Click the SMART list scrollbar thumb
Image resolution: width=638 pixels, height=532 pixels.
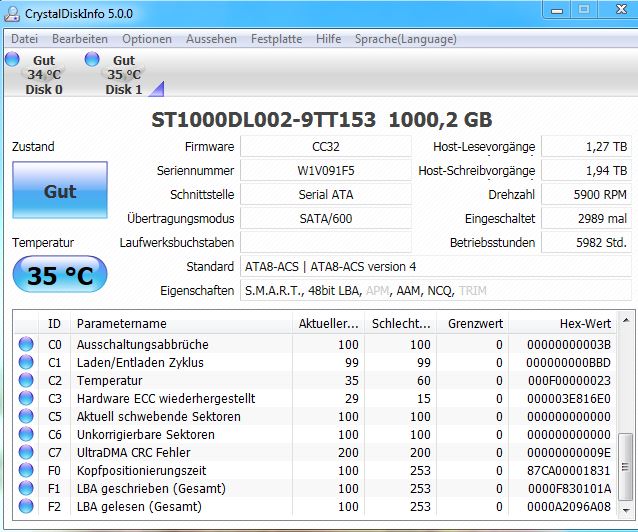click(626, 467)
